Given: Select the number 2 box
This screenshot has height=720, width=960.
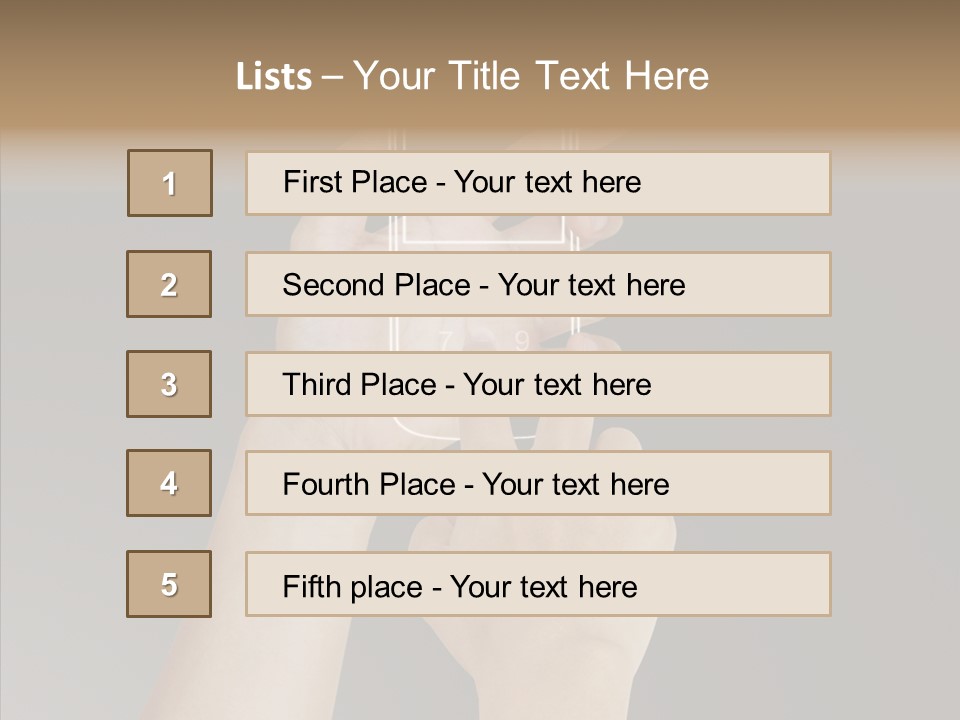Looking at the screenshot, I should (x=169, y=284).
